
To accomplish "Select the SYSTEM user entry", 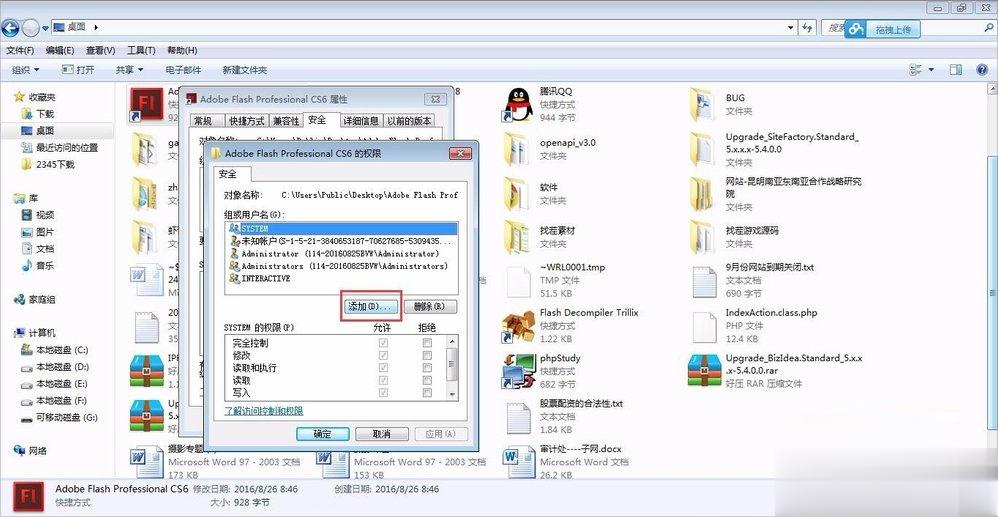I will pos(341,228).
